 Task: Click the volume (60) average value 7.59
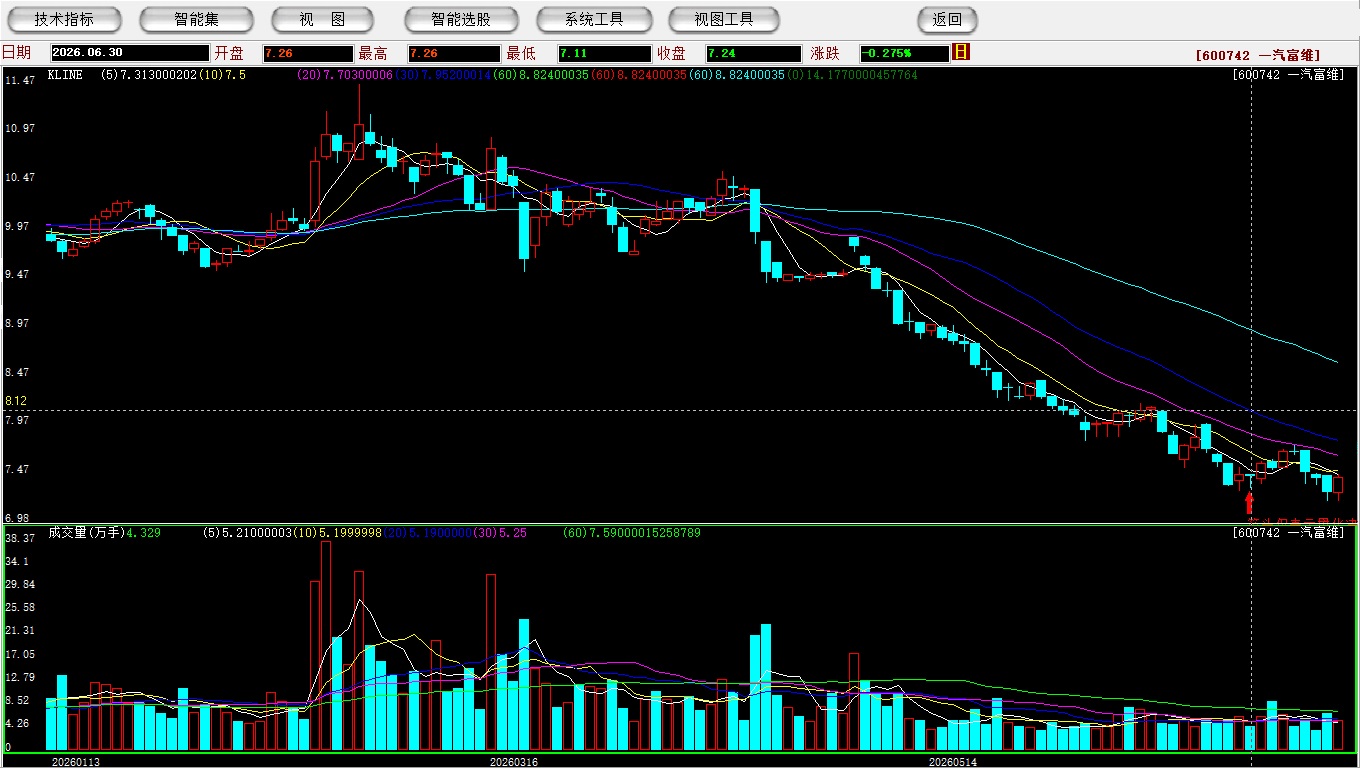(632, 533)
